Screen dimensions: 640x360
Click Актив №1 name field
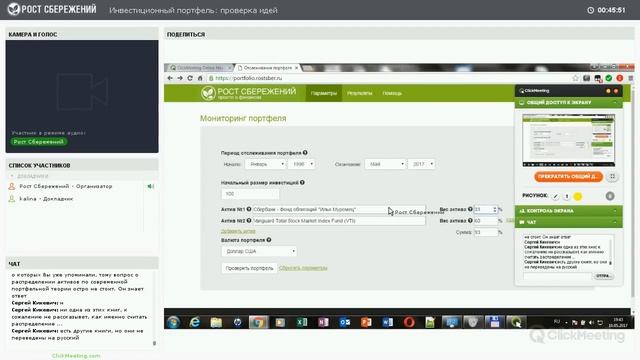(x=339, y=209)
